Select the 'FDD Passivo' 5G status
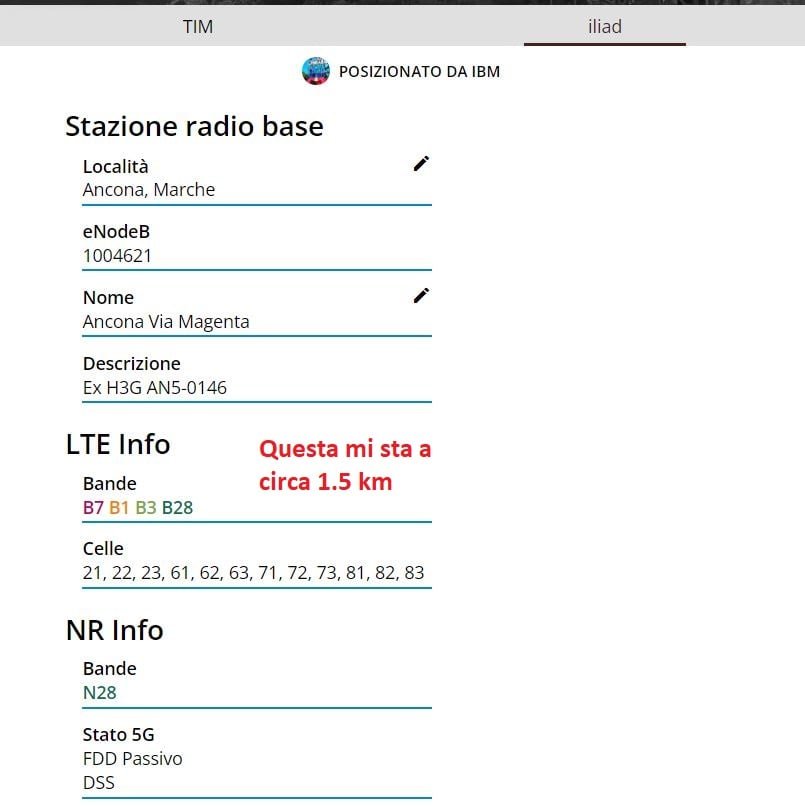 point(132,759)
